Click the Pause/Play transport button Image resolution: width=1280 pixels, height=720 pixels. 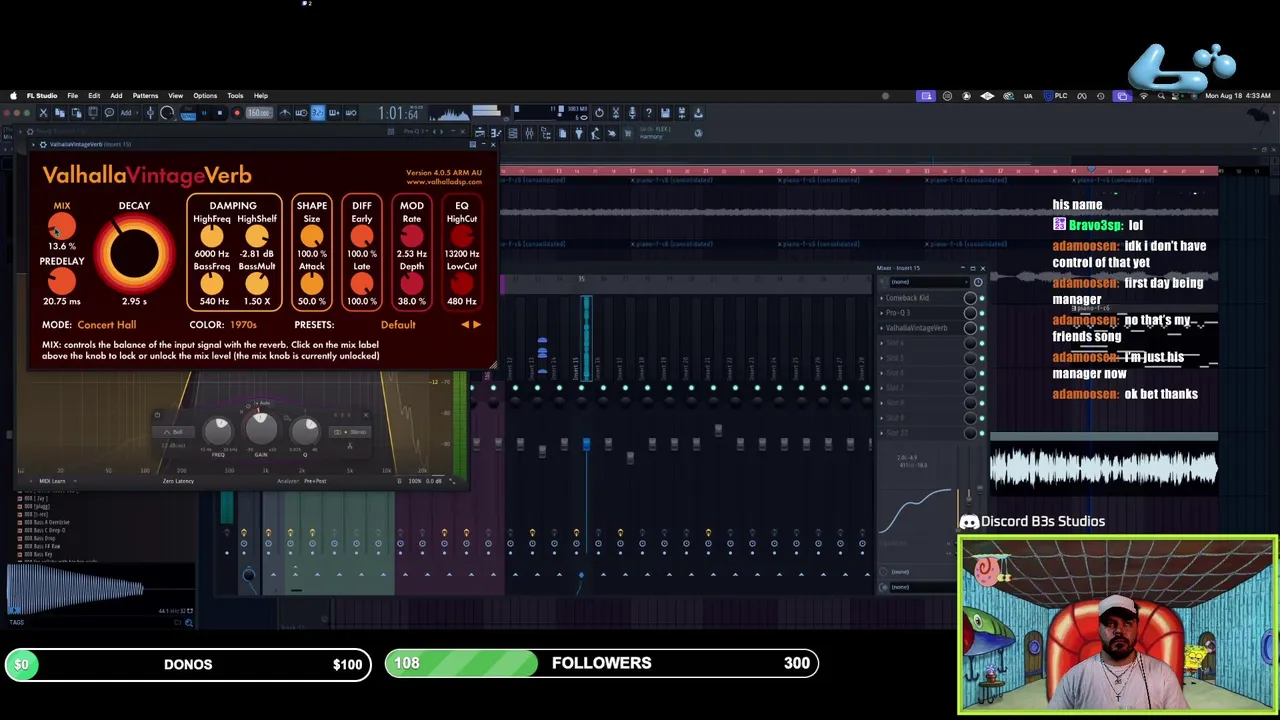[x=204, y=113]
